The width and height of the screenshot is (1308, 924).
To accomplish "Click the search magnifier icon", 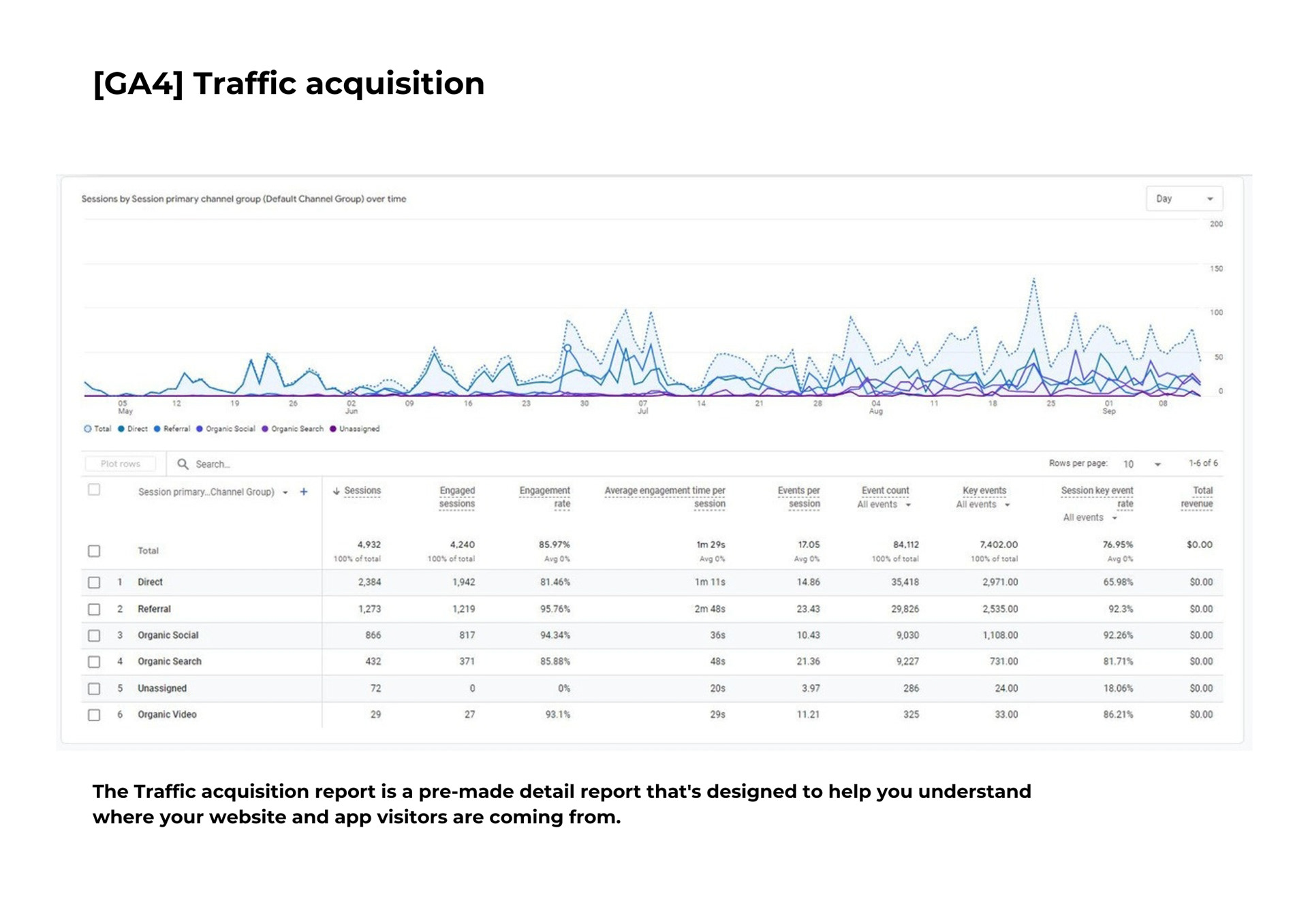I will pos(183,464).
